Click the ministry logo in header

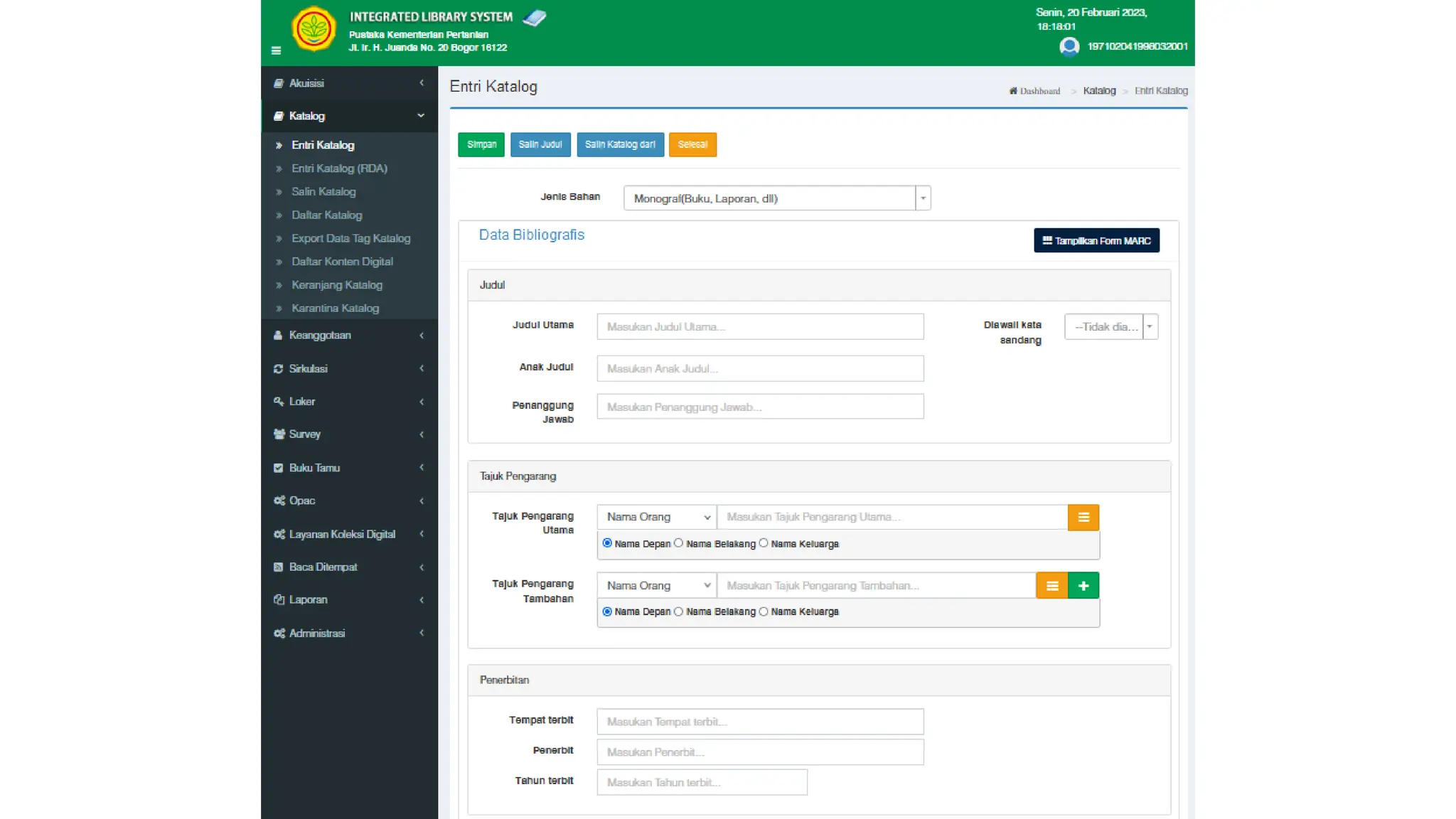[314, 29]
